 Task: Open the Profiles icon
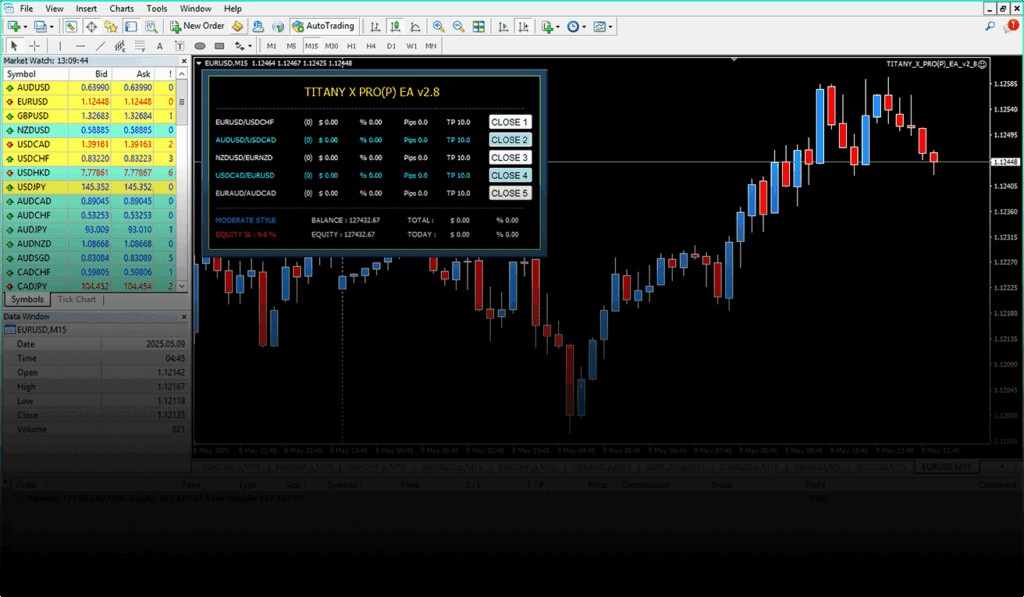pos(40,27)
